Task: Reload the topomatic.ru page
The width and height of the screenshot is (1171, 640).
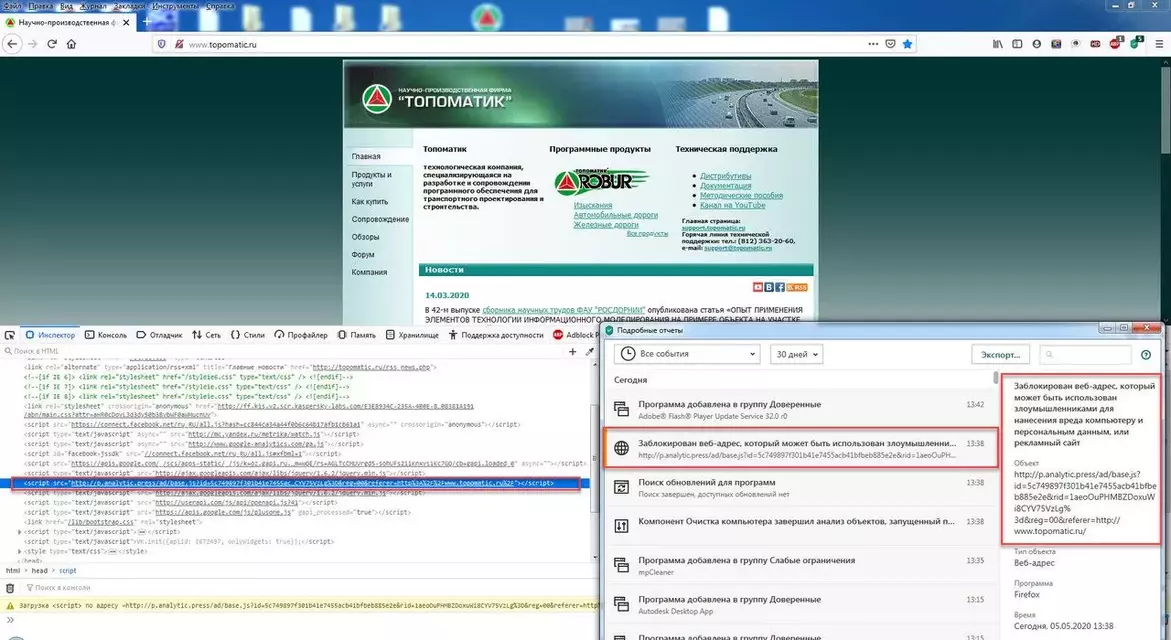Action: coord(52,44)
